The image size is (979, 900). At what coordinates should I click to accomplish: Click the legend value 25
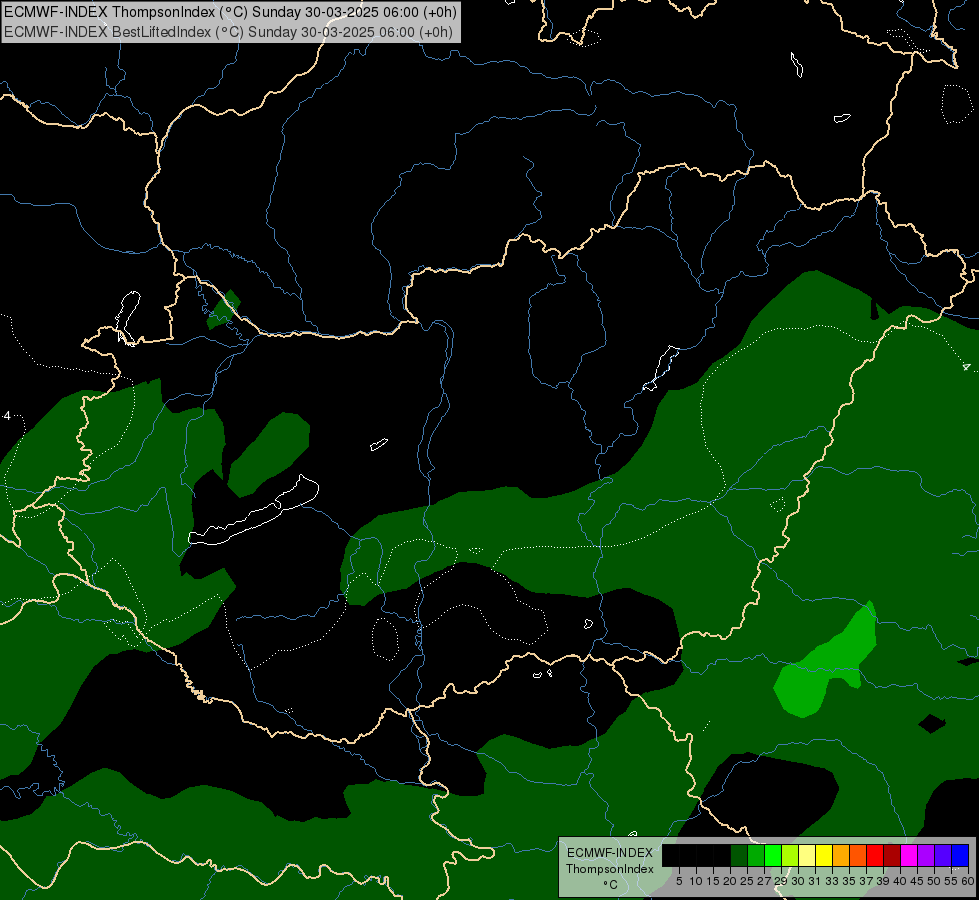pyautogui.click(x=747, y=881)
